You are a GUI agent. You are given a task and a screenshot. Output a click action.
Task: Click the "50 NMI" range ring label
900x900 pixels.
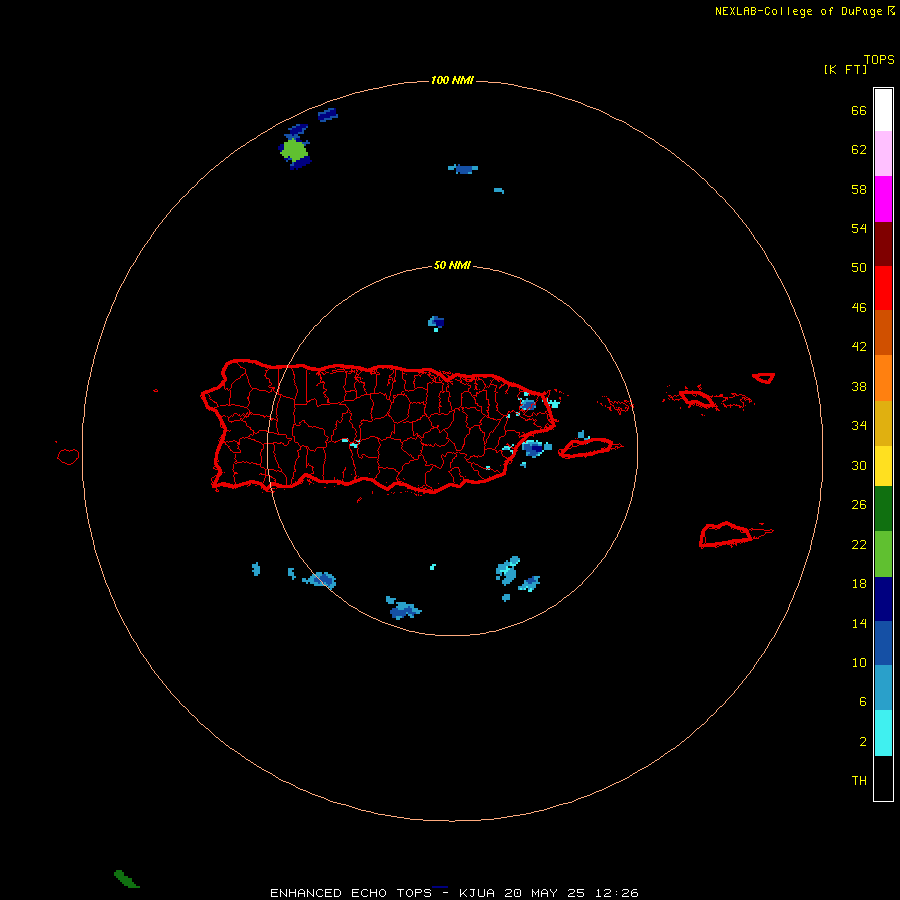(452, 265)
